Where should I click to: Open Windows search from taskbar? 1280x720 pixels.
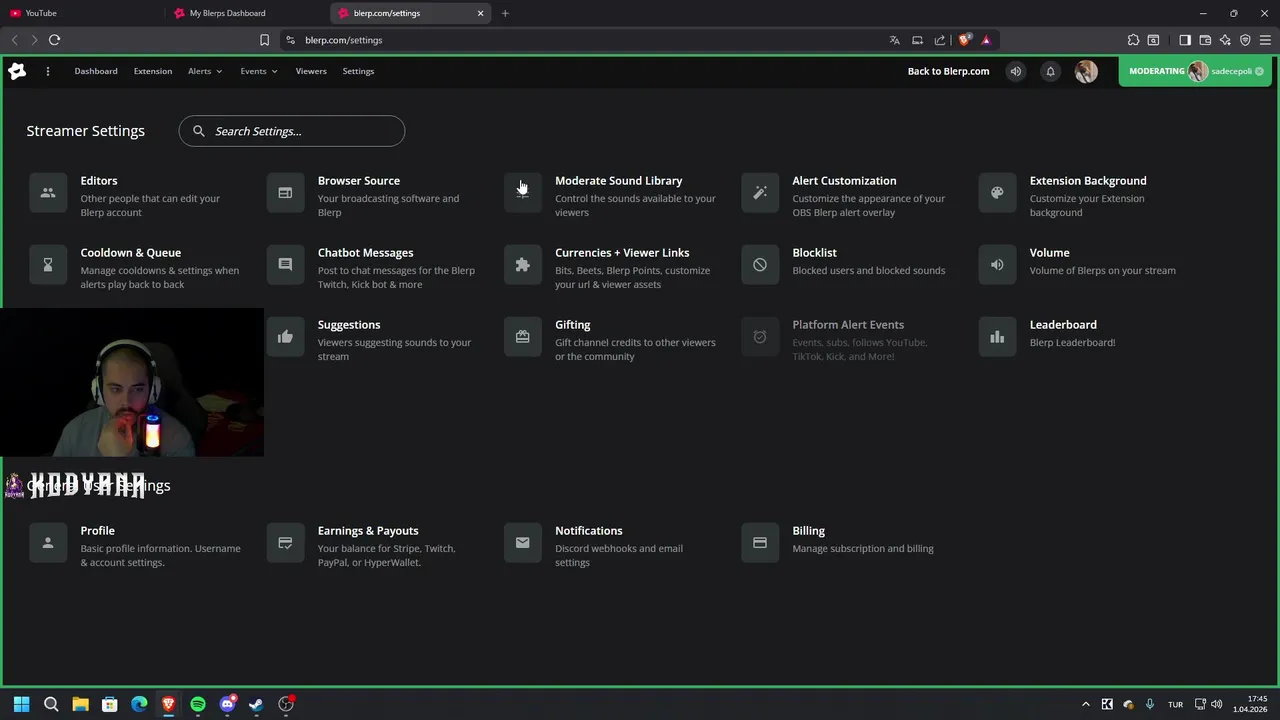(51, 704)
